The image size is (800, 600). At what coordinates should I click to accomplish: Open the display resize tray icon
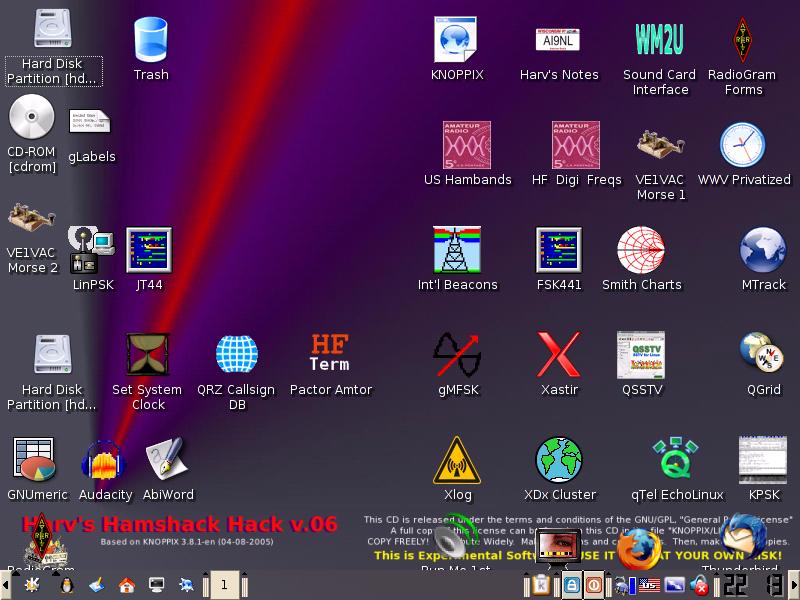(674, 585)
